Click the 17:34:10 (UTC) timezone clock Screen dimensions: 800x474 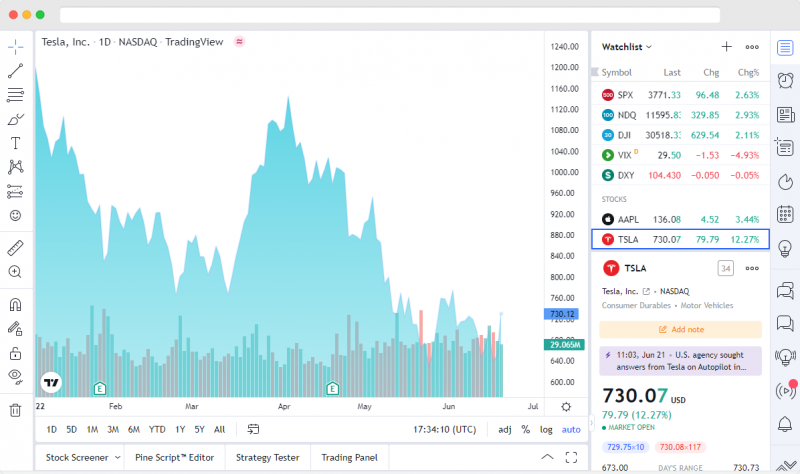[444, 430]
